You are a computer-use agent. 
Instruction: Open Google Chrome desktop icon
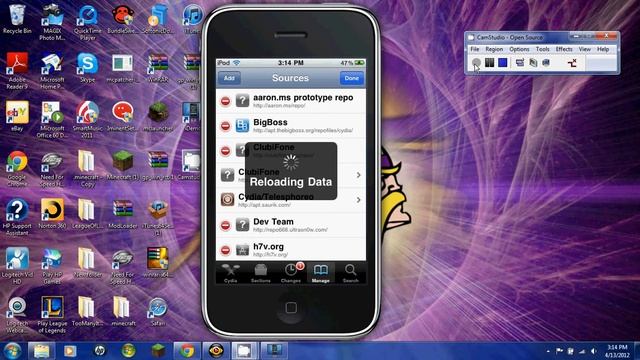17,168
